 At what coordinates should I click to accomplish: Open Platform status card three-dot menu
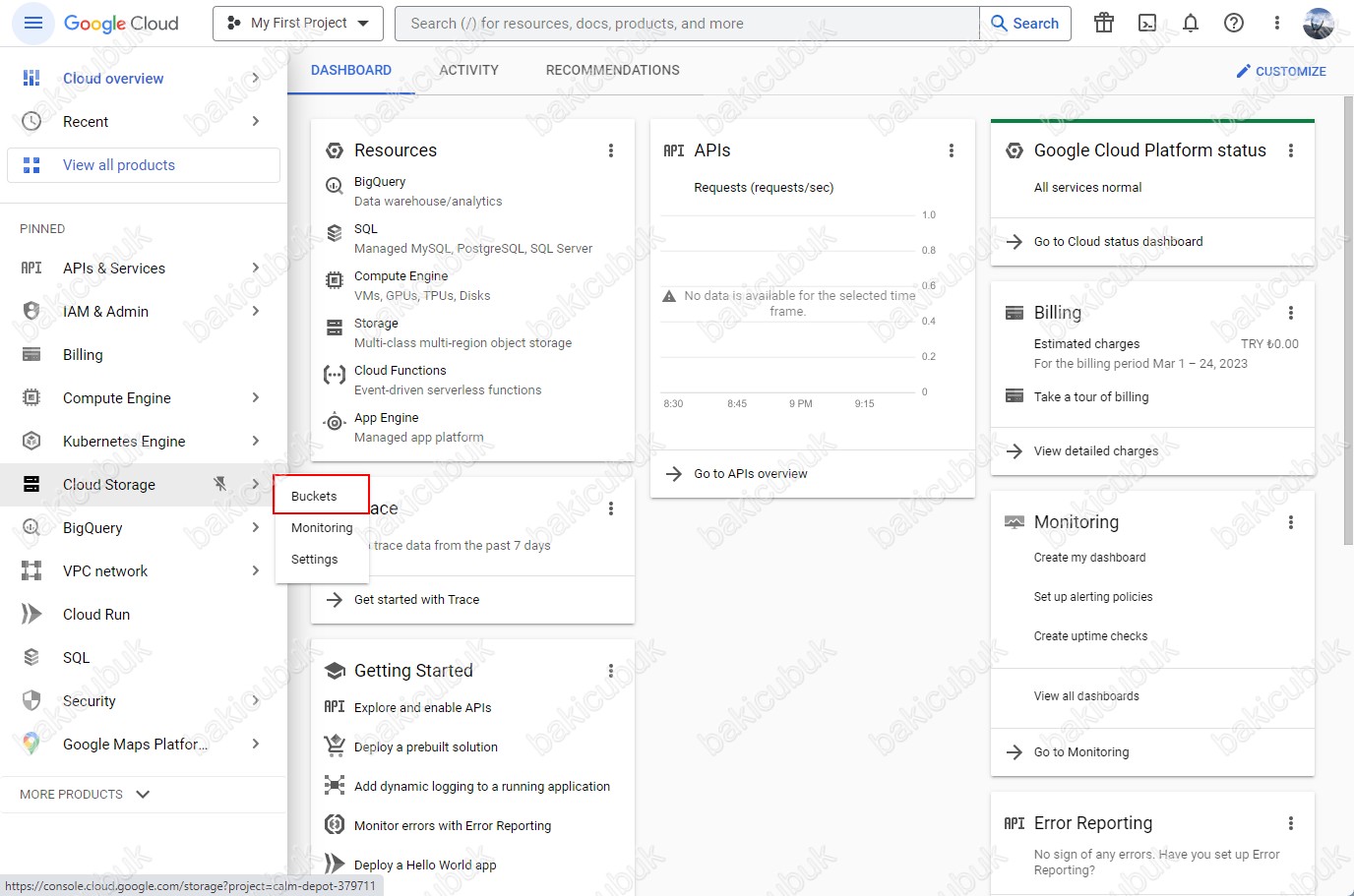[1291, 150]
